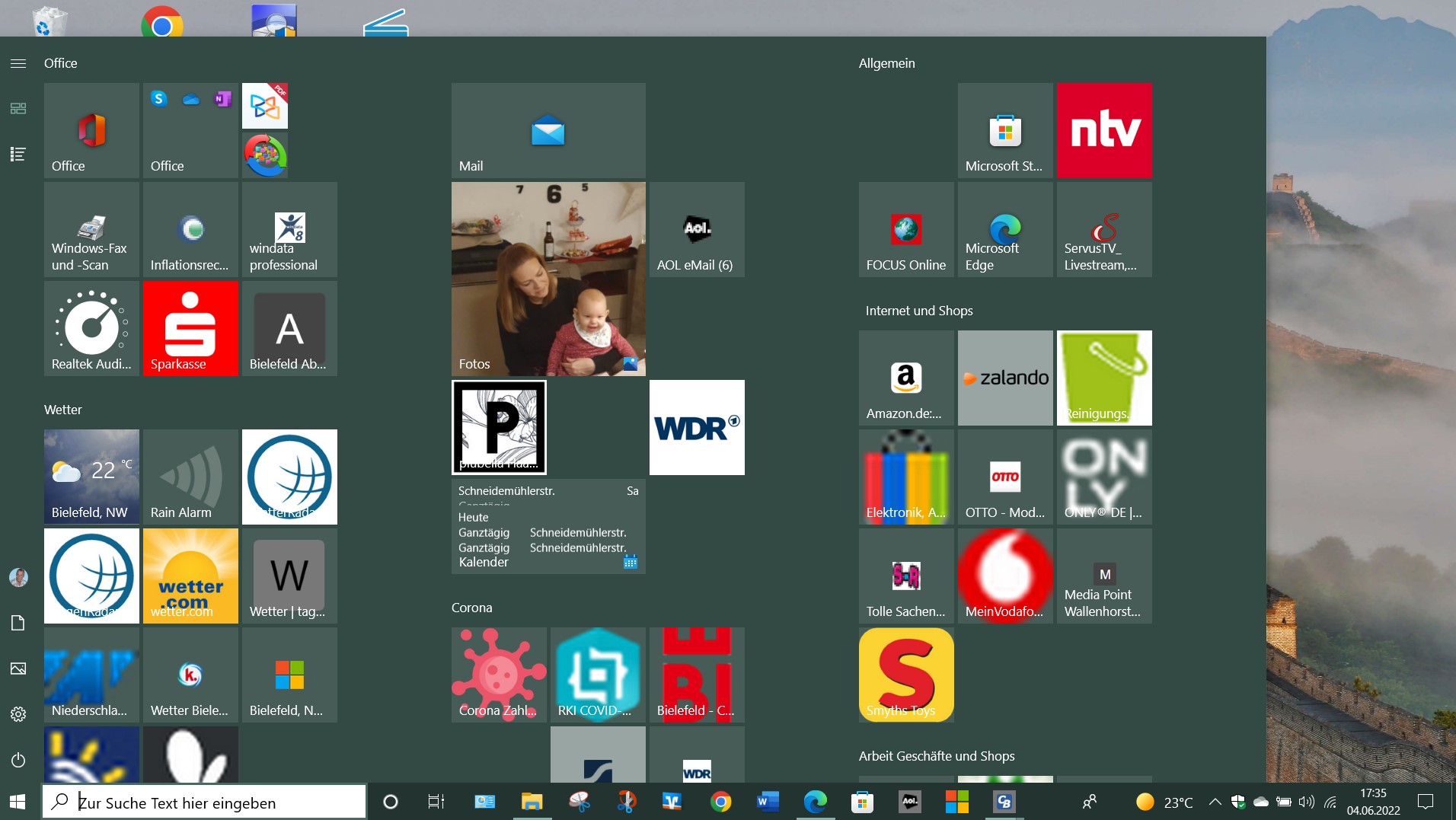Launch the Microsoft Edge tile
Viewport: 1456px width, 820px height.
coord(1005,229)
